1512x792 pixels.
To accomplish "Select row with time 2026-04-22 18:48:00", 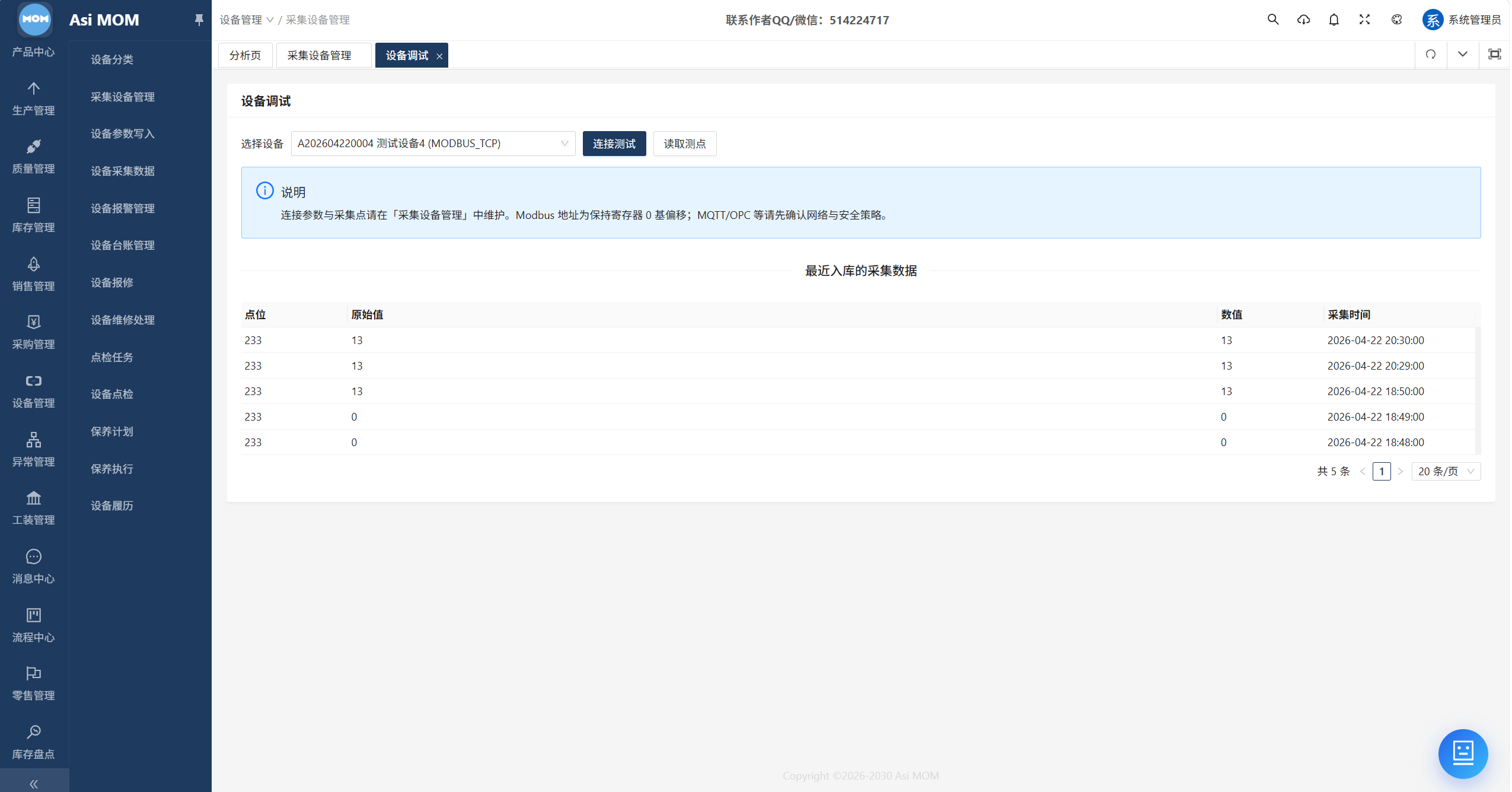I will [x=858, y=442].
